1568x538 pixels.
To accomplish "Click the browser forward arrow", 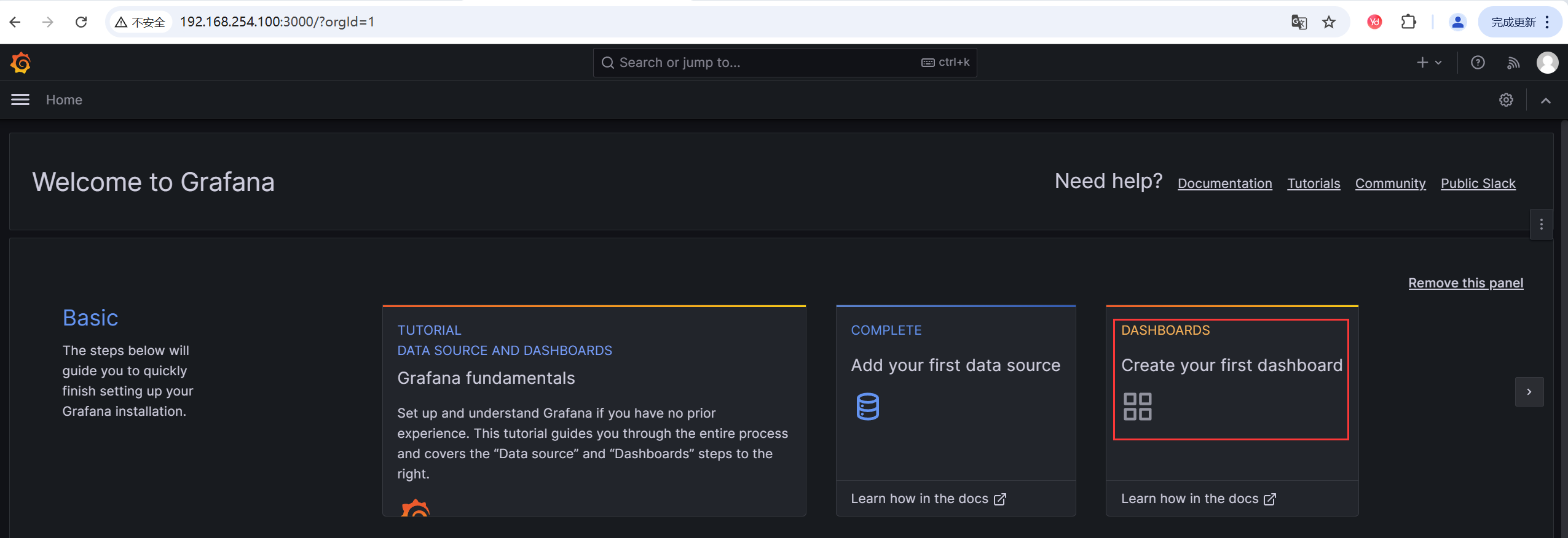I will click(48, 22).
